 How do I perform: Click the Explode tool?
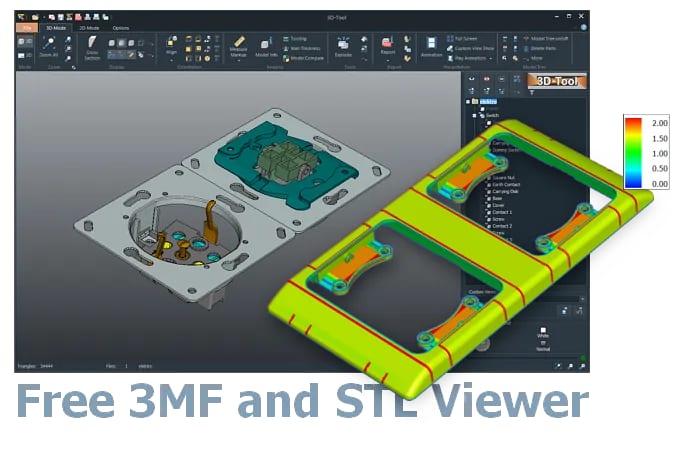[343, 47]
